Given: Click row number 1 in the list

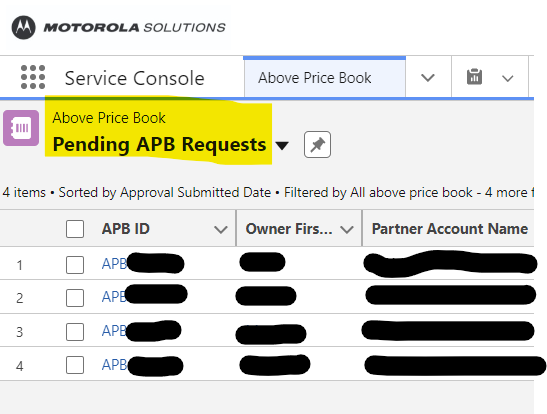Looking at the screenshot, I should 20,265.
